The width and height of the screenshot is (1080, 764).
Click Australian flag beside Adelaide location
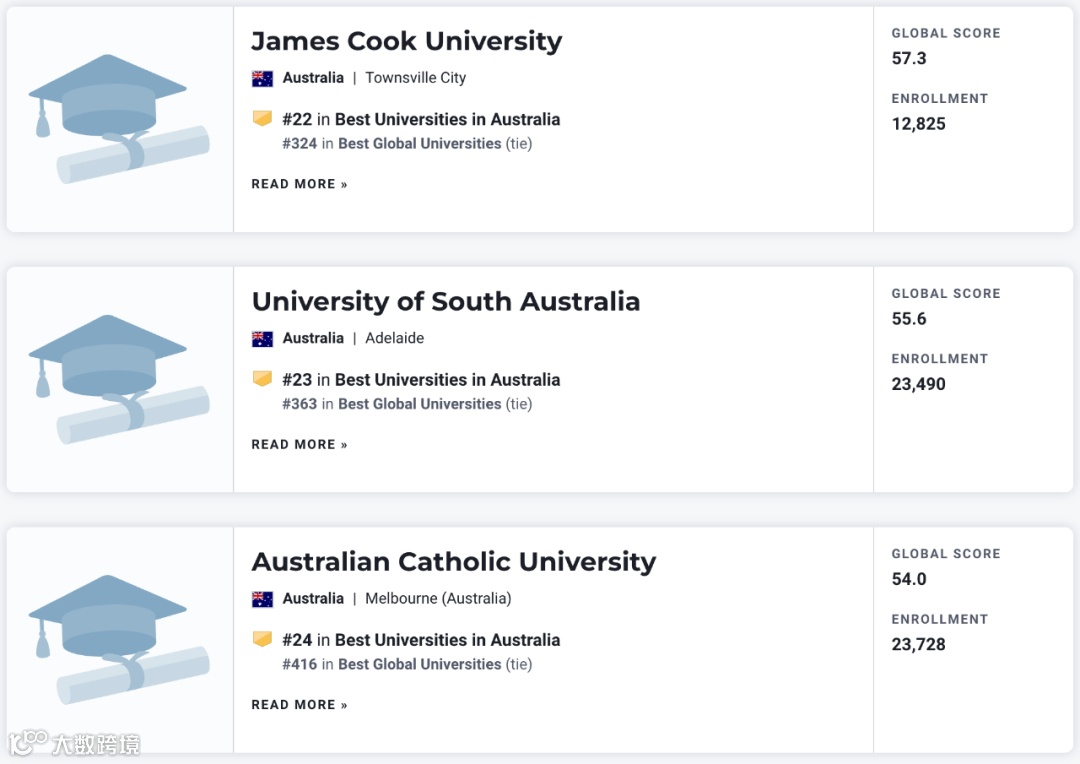click(262, 339)
